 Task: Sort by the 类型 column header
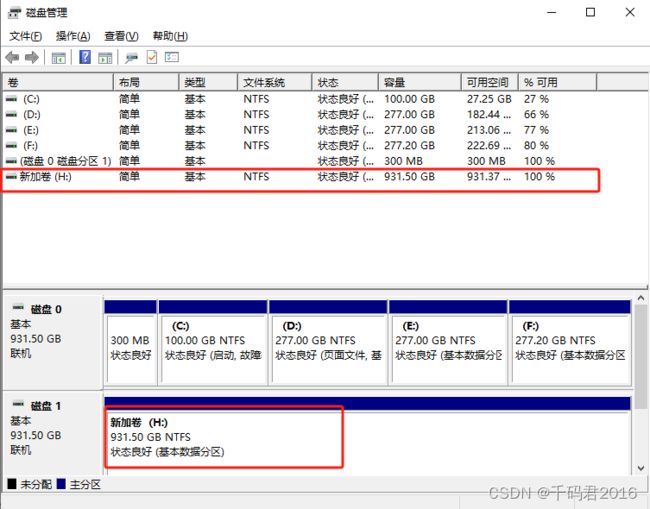coord(209,82)
